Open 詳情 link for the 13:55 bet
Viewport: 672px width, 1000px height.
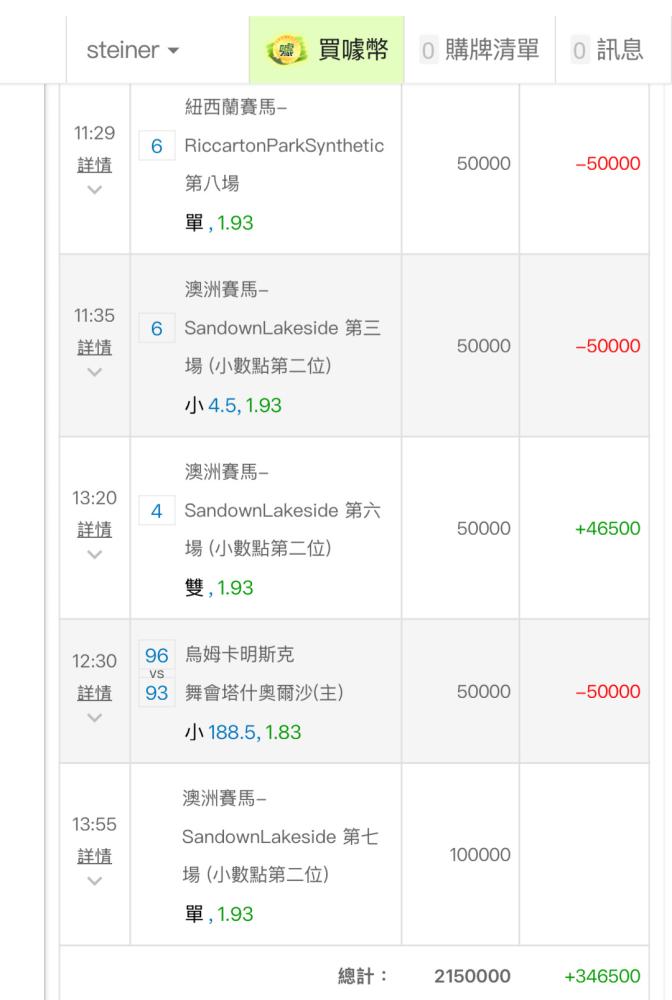click(94, 856)
